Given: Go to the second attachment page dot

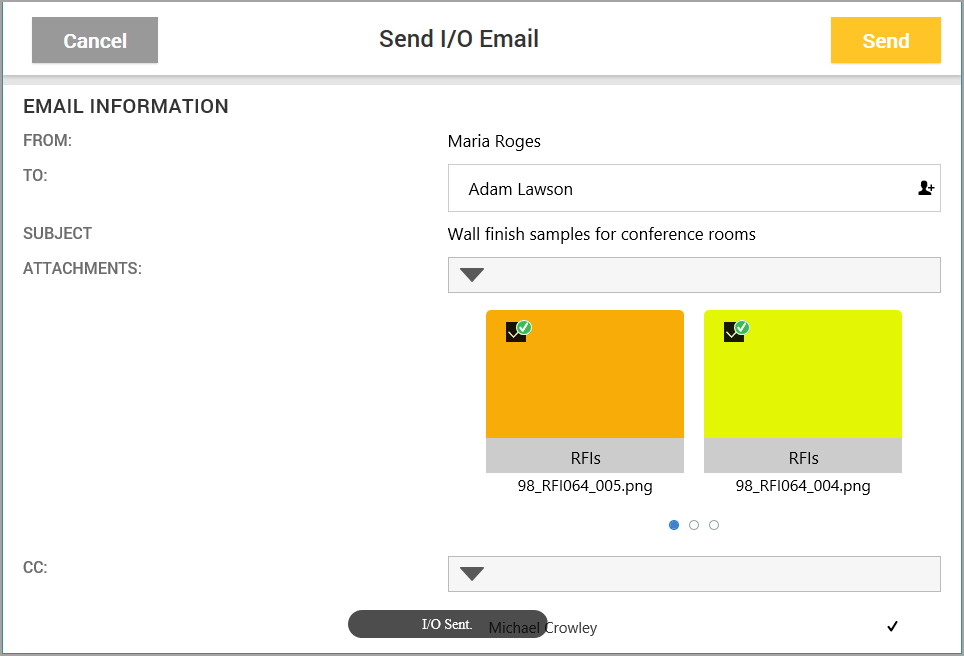Looking at the screenshot, I should click(694, 525).
